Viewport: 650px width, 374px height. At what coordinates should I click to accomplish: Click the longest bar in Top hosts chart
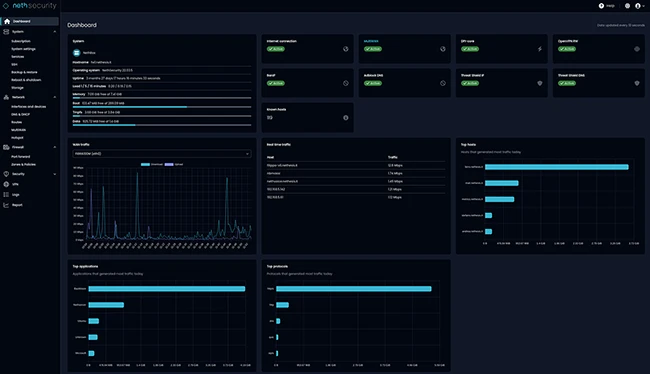(x=557, y=167)
